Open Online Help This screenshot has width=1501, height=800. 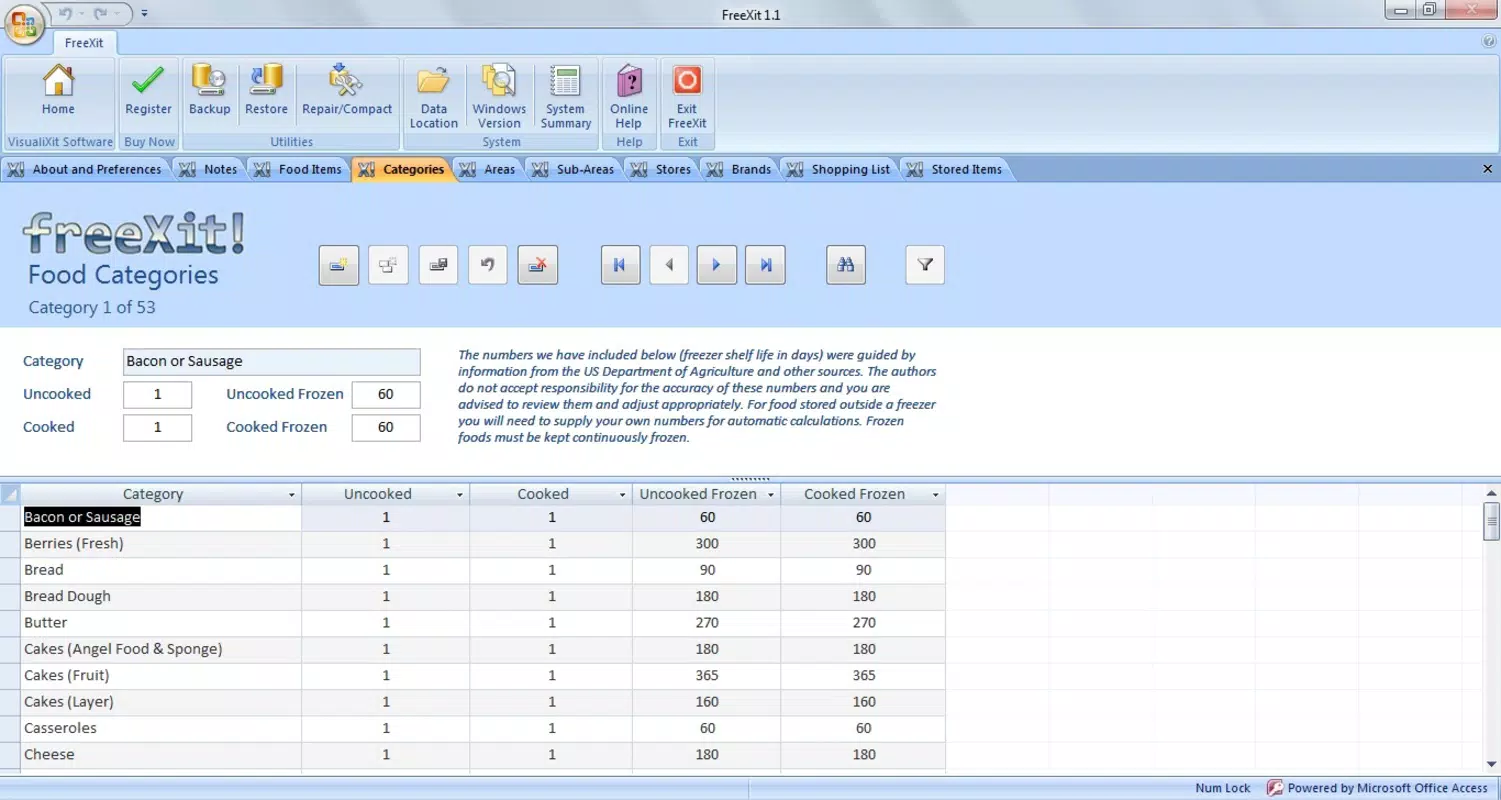tap(629, 97)
